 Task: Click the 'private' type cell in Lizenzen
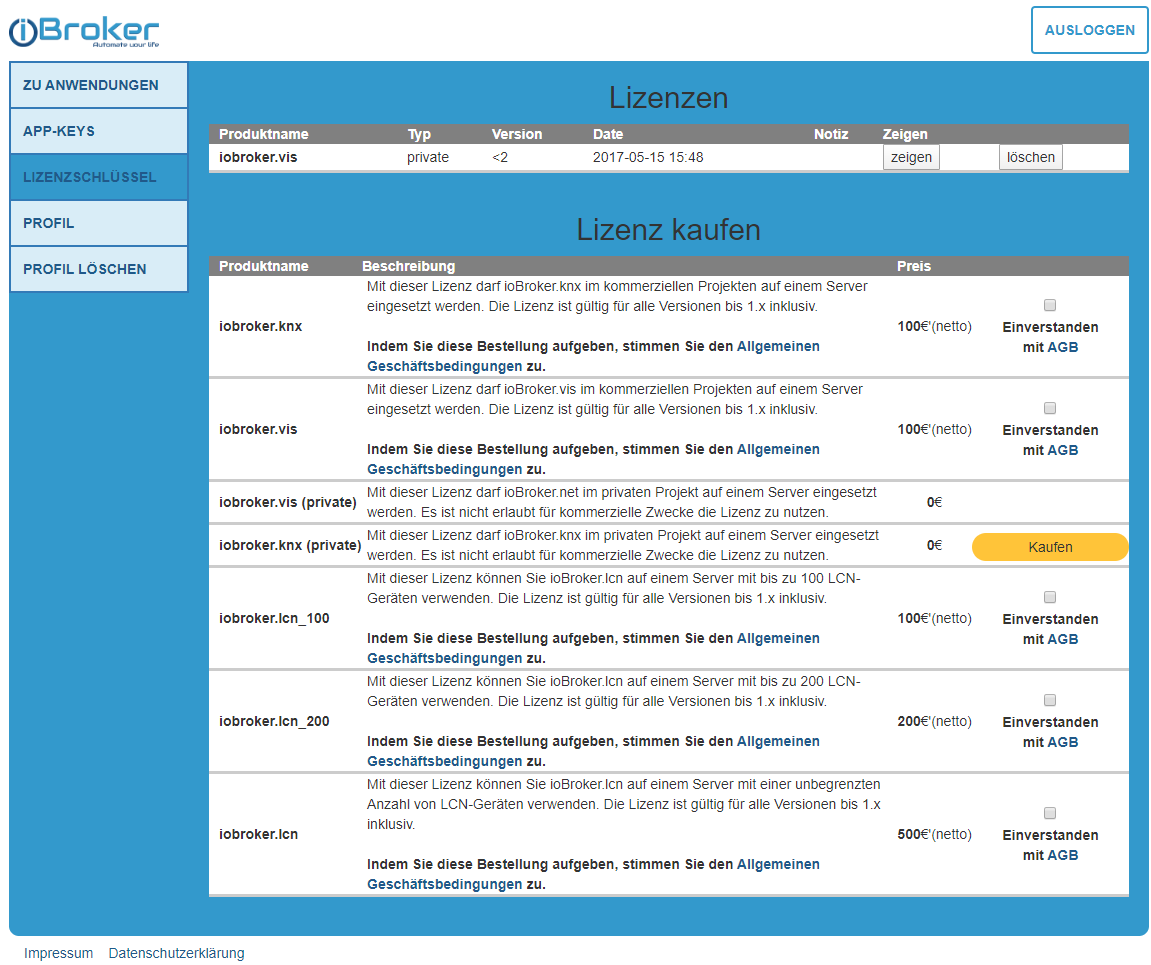(428, 157)
